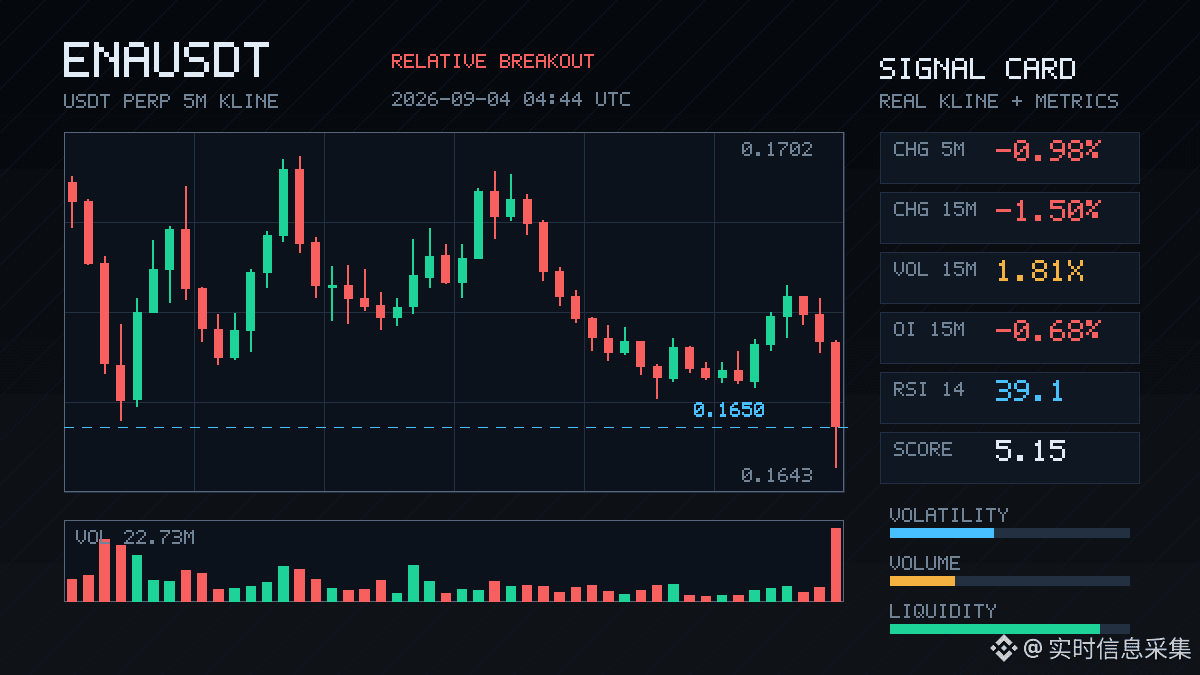Click the VOL 22.73M label
The image size is (1200, 675).
tap(135, 538)
